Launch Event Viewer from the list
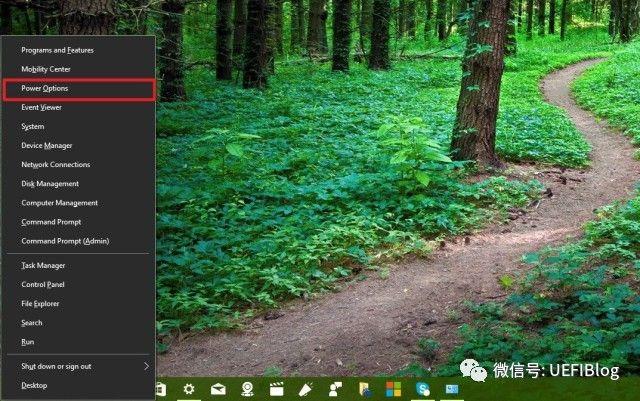The width and height of the screenshot is (640, 401). pos(78,107)
